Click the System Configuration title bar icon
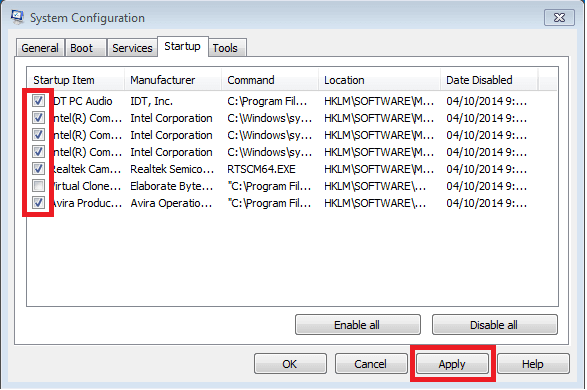Viewport: 587px width, 390px height. click(17, 17)
